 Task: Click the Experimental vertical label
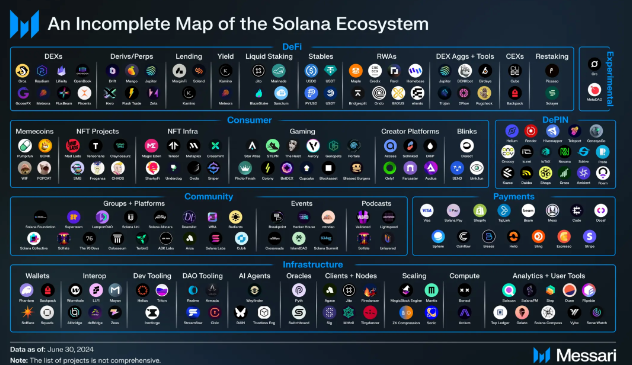click(x=610, y=79)
